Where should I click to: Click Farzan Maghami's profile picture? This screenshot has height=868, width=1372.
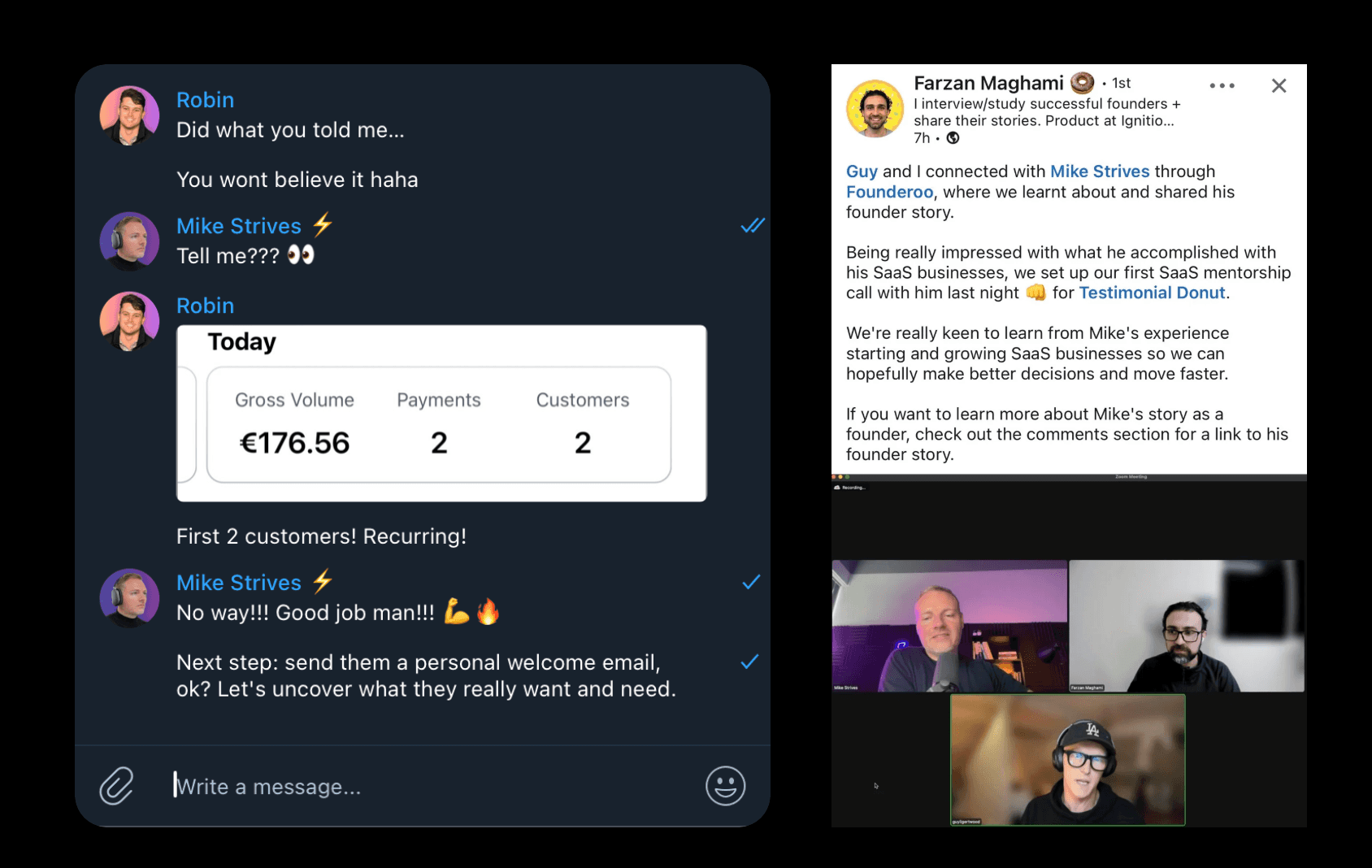(x=875, y=109)
